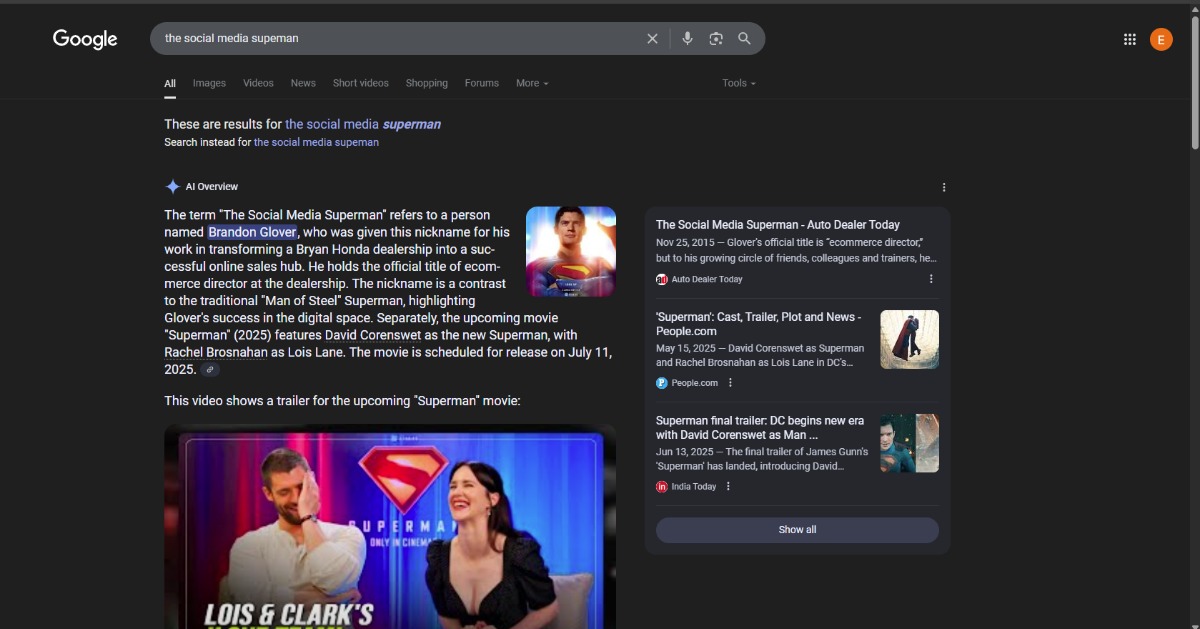
Task: Open corrected query link 'the social media superman'
Action: pos(363,124)
